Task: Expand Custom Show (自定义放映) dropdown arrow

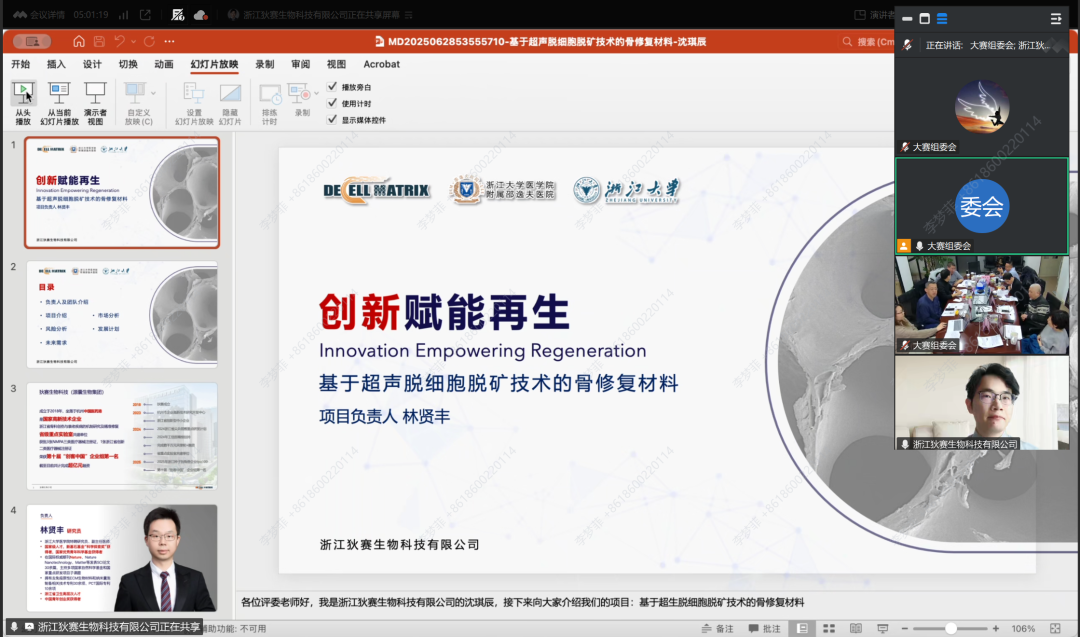Action: pos(153,93)
